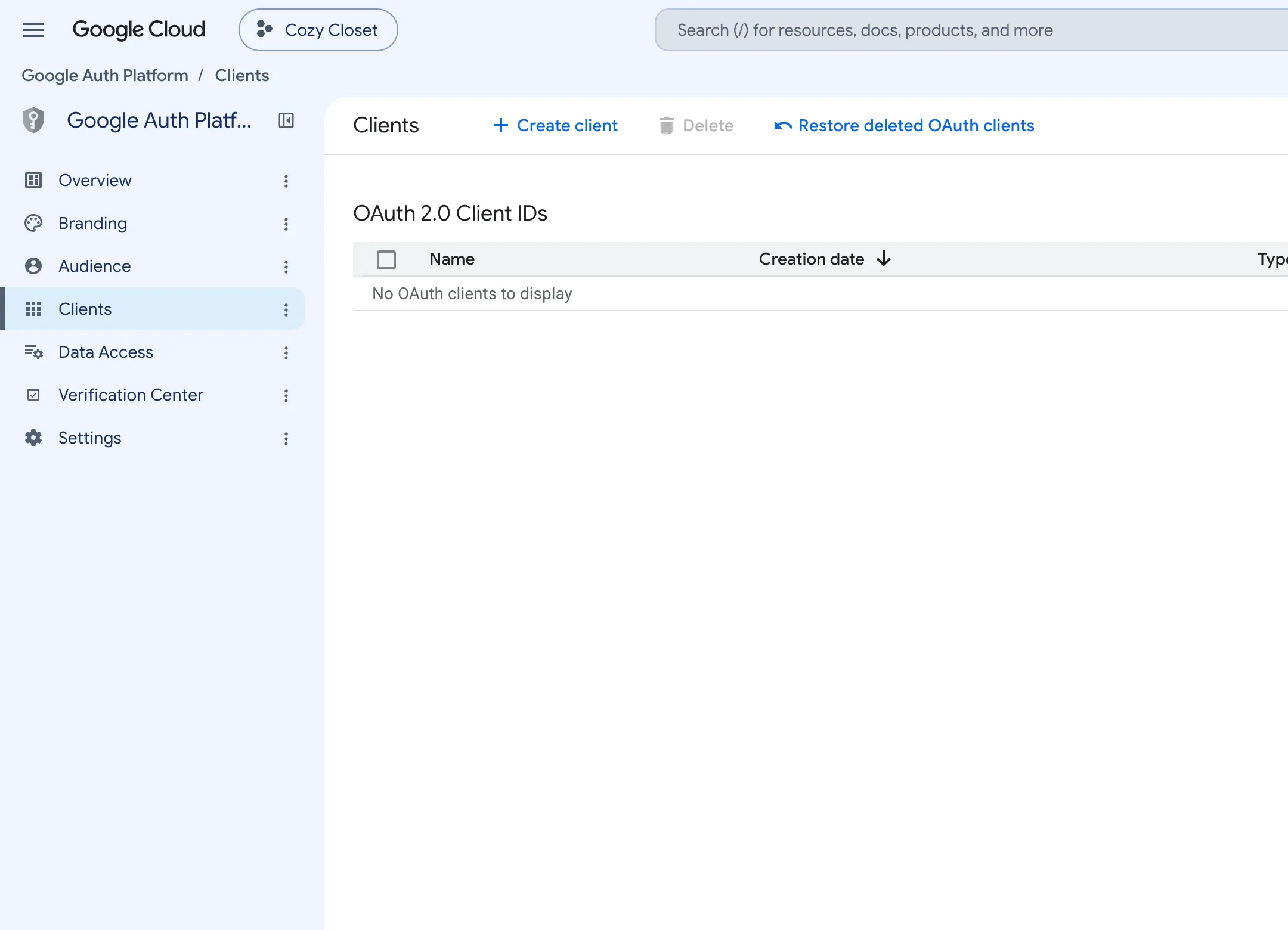Sort by Creation date column
This screenshot has height=930, width=1288.
(811, 259)
